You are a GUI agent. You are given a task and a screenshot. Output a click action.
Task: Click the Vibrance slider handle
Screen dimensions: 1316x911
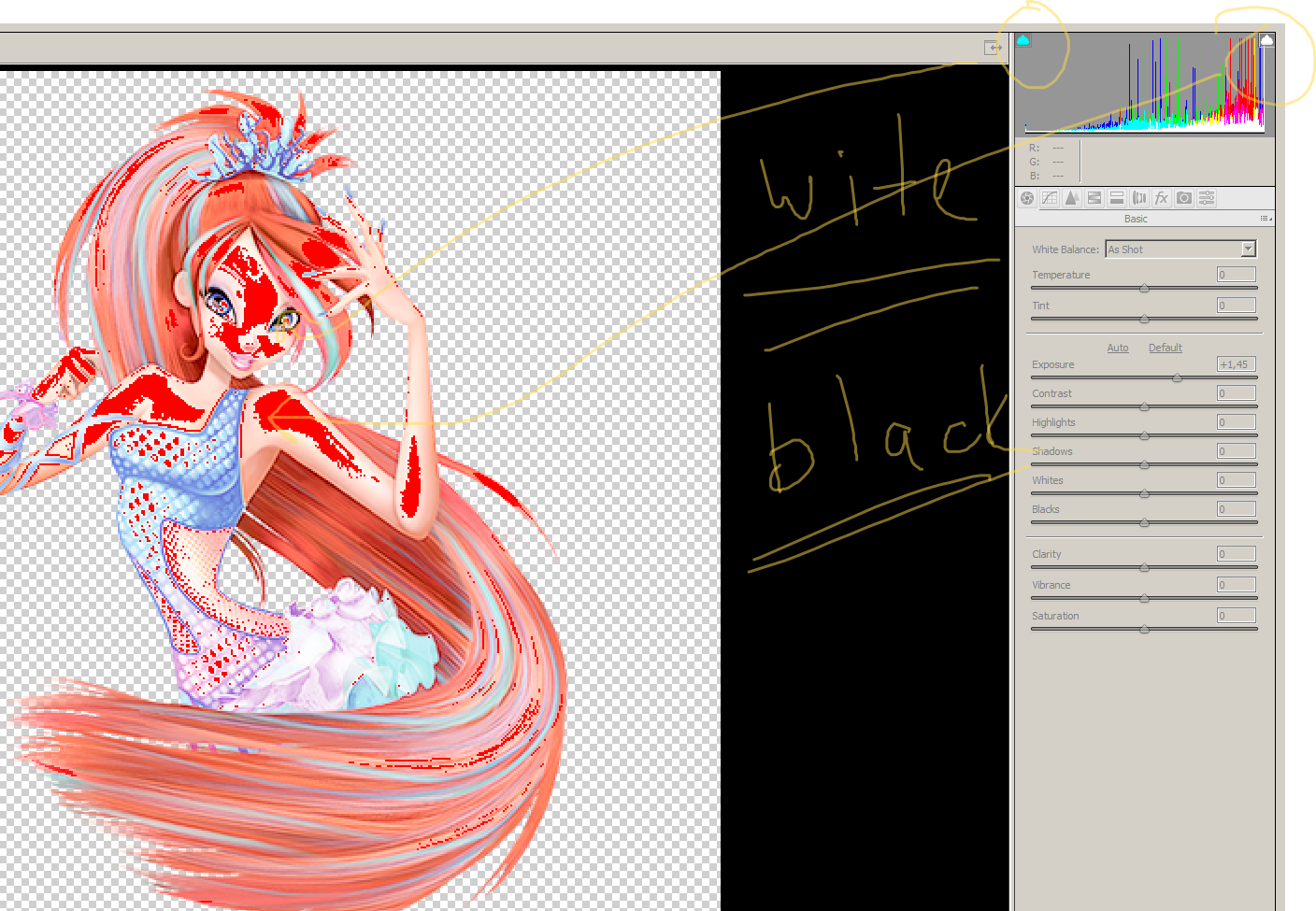click(x=1144, y=599)
